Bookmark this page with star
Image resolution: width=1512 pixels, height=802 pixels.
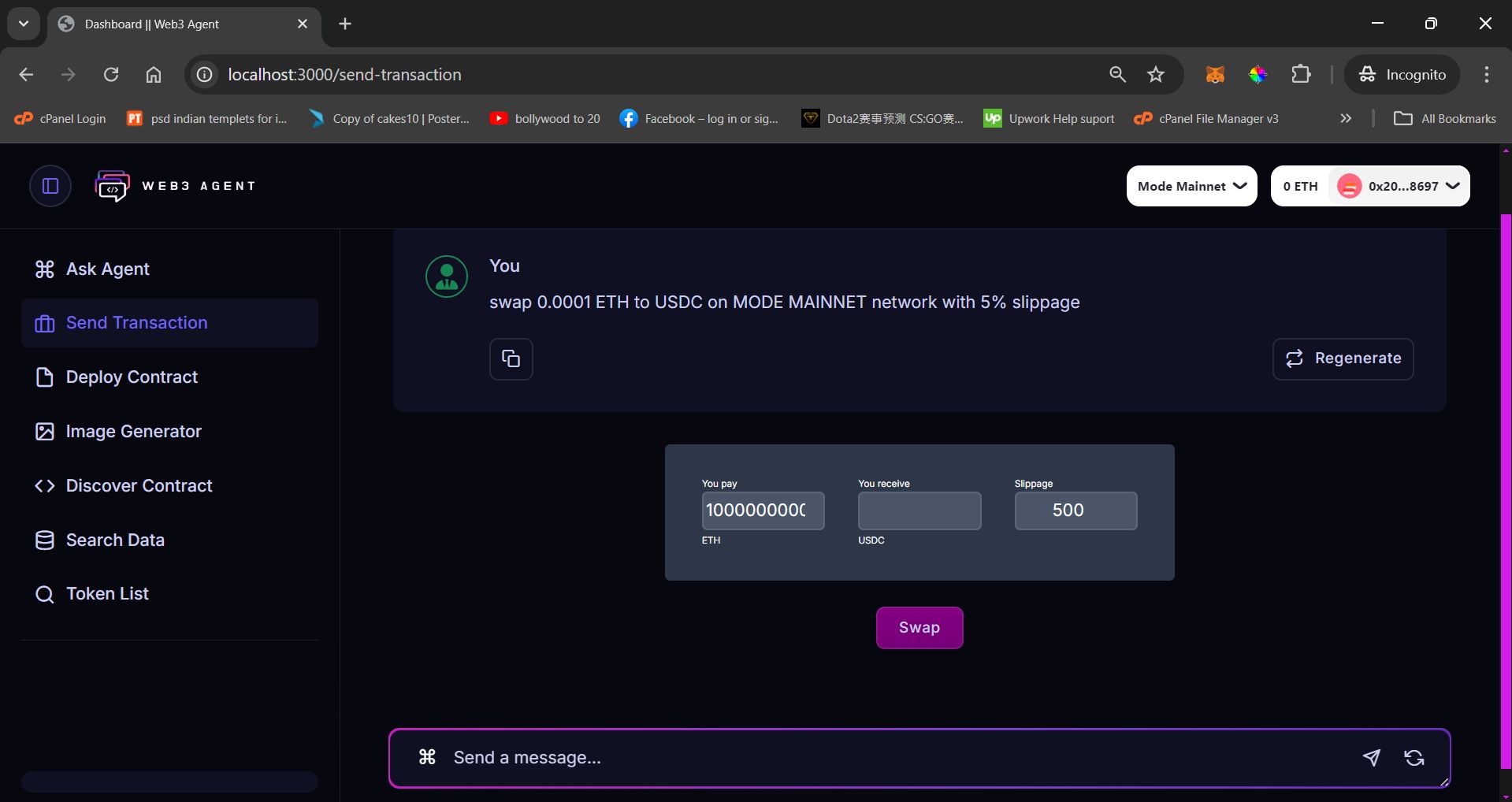pyautogui.click(x=1156, y=75)
